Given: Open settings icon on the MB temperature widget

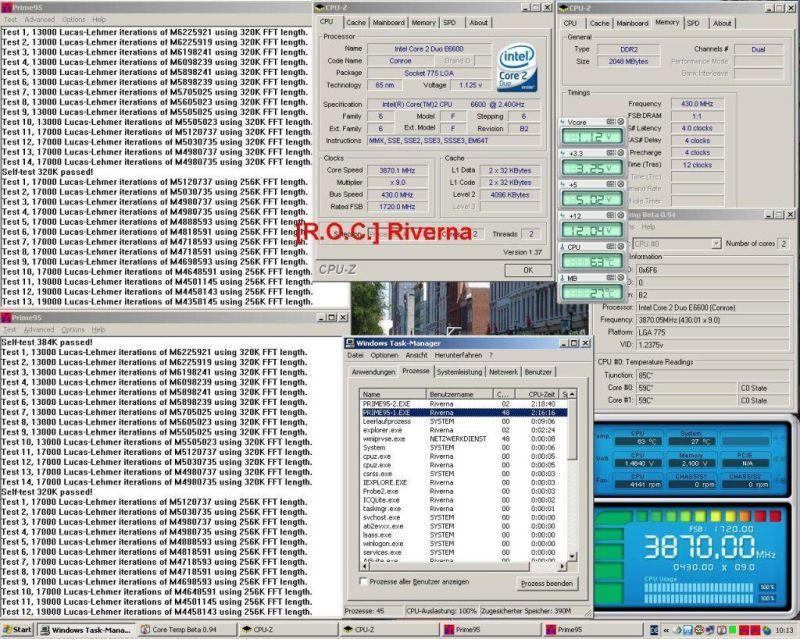Looking at the screenshot, I should (611, 278).
